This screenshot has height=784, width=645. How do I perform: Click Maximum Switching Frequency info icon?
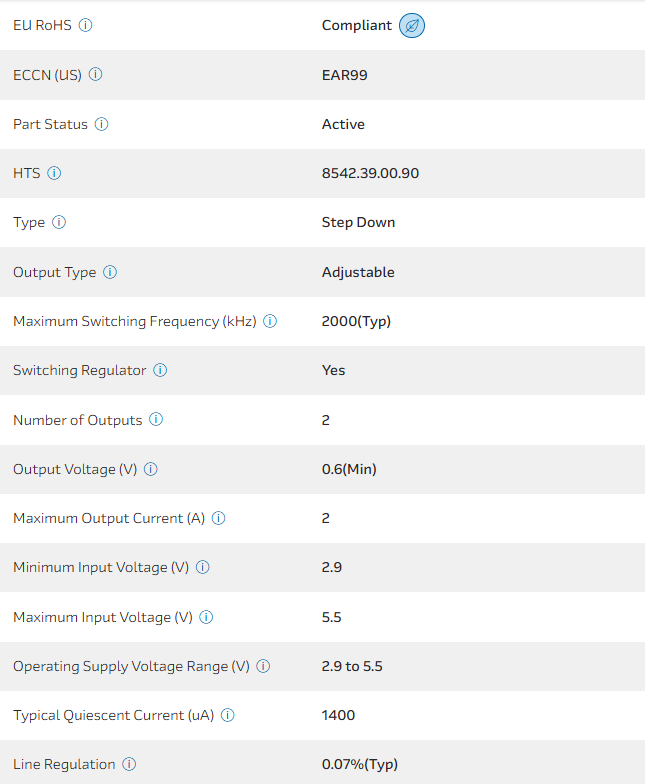click(x=270, y=321)
